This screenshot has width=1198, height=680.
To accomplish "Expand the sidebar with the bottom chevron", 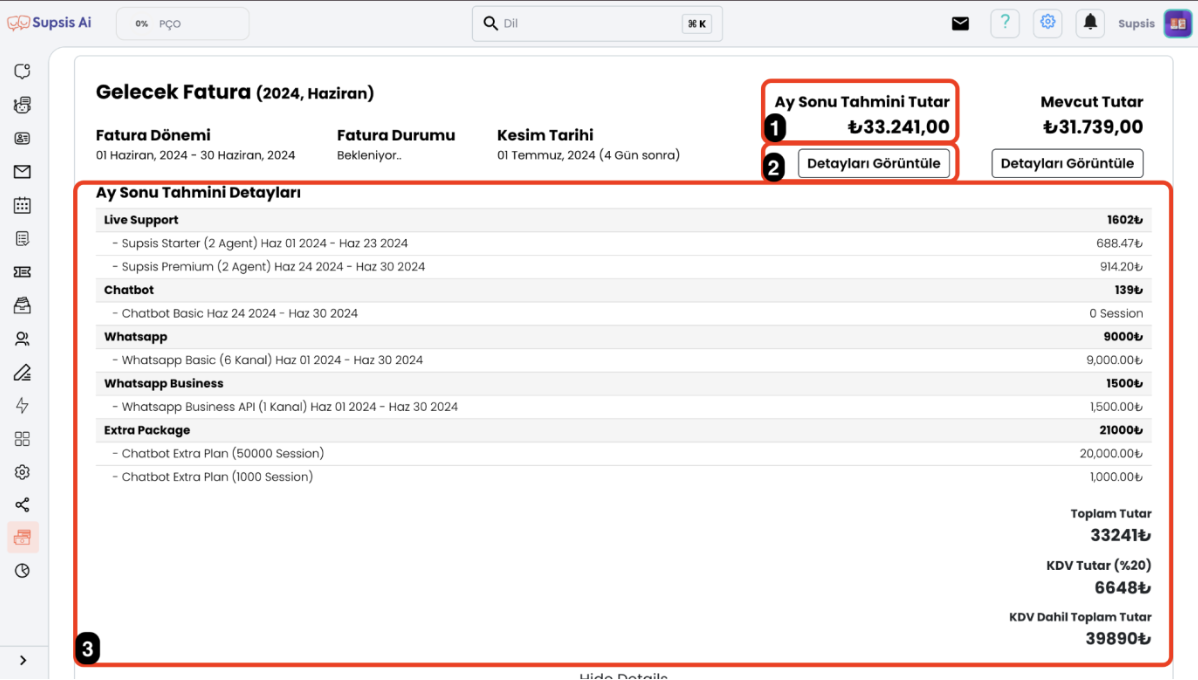I will coord(23,660).
